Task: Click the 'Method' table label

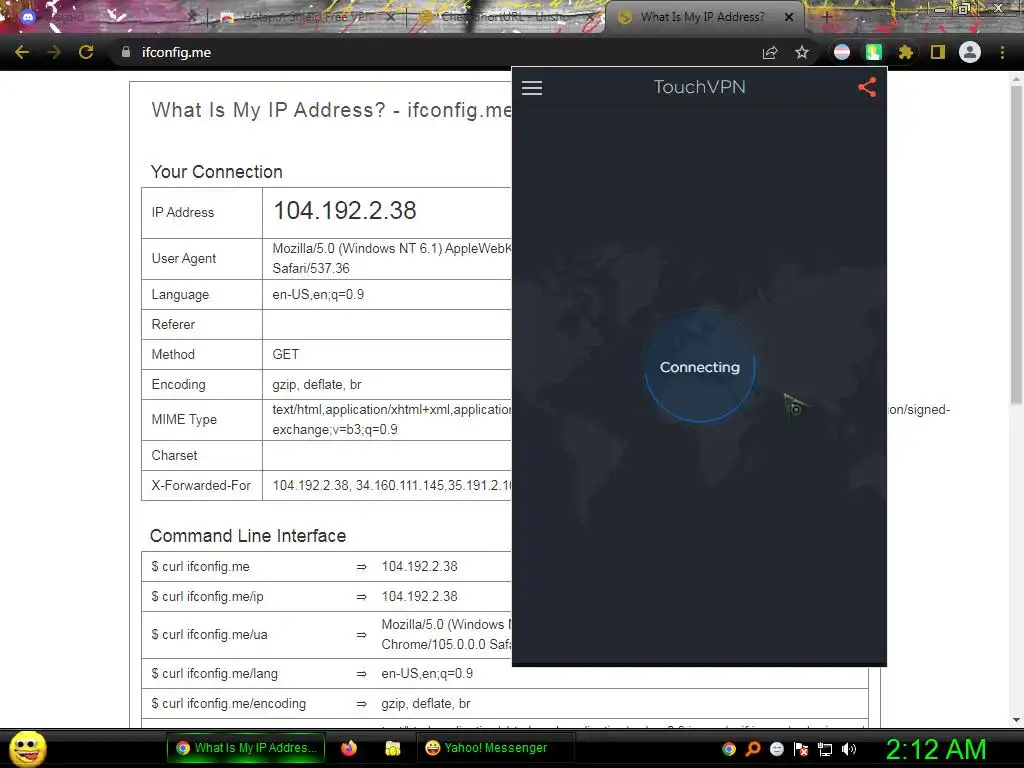Action: [x=173, y=355]
